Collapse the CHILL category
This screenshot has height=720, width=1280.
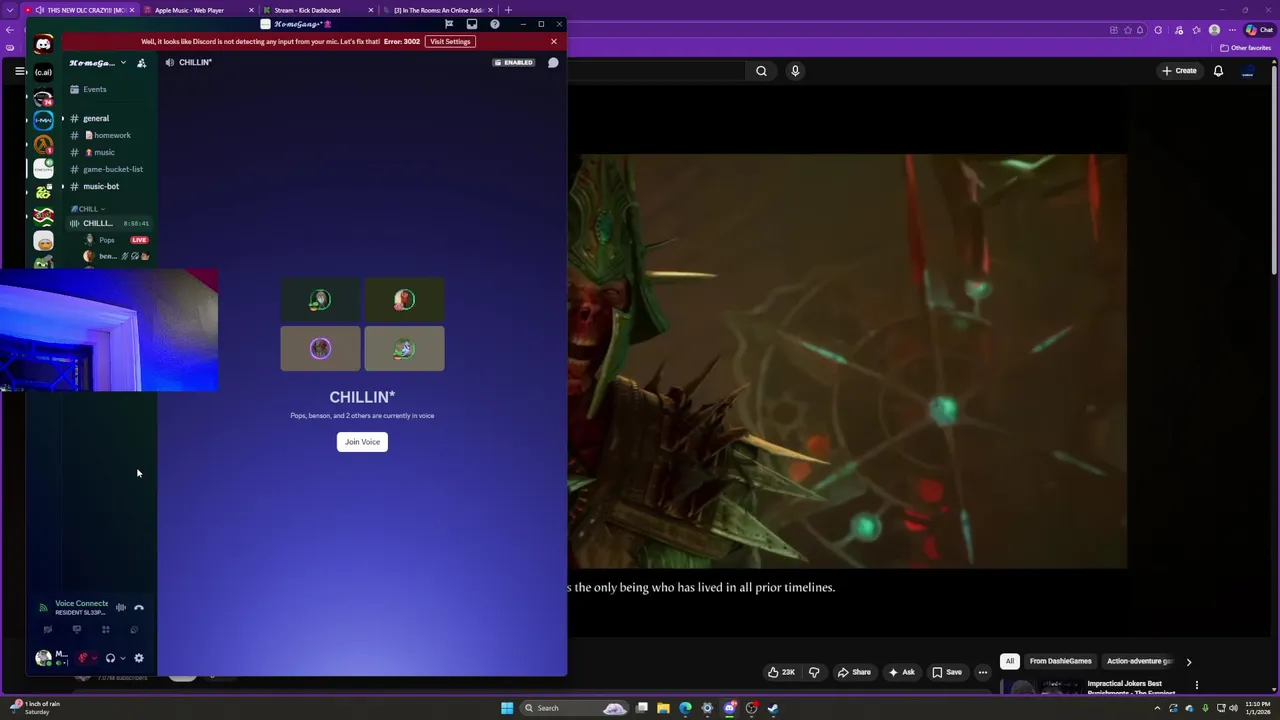pos(88,209)
